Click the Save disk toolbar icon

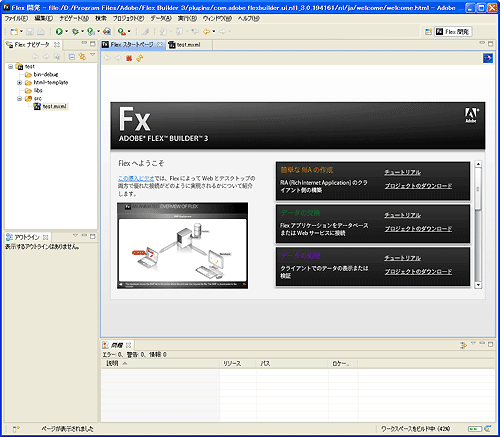(30, 32)
